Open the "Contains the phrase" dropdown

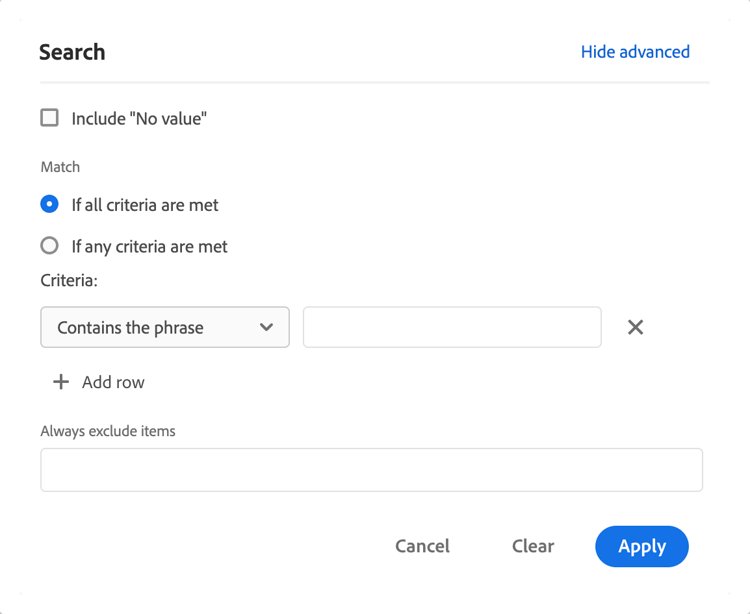(x=150, y=327)
